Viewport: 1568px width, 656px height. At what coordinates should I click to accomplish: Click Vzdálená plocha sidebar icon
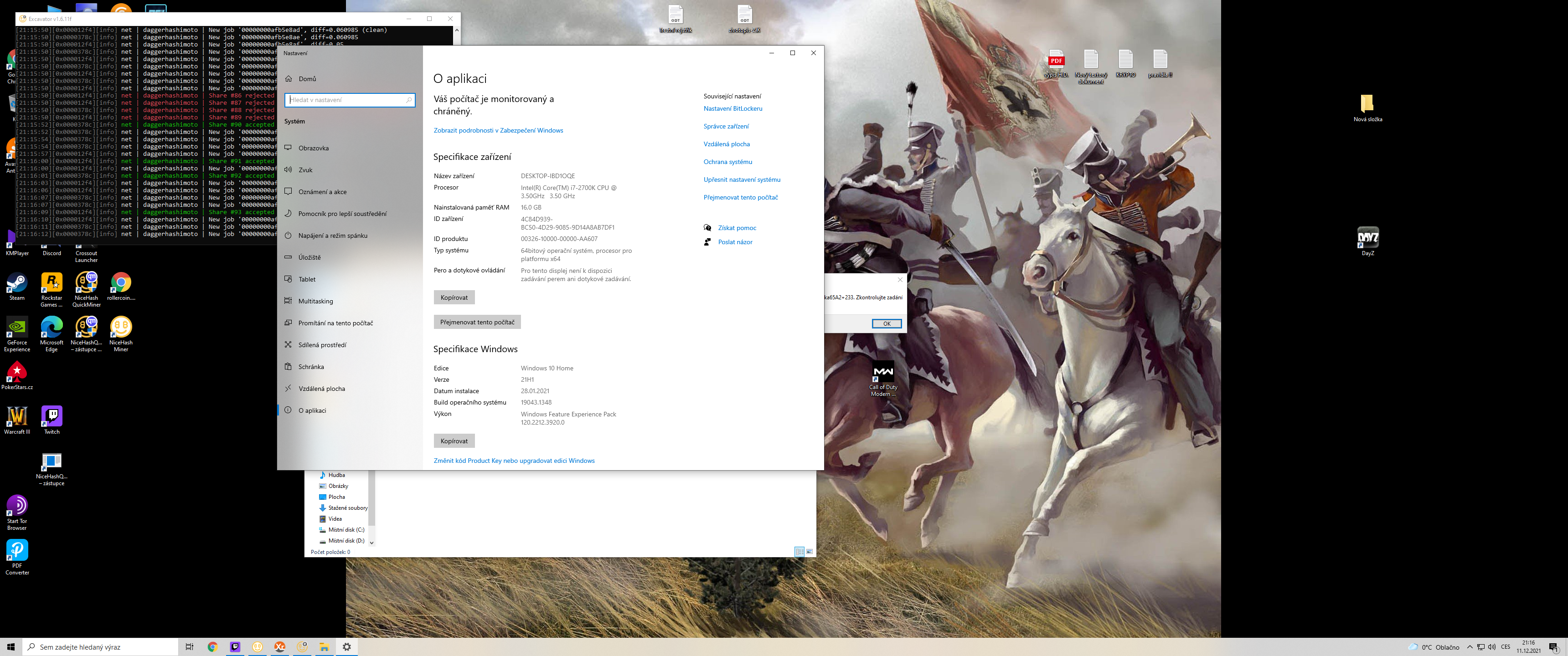(x=289, y=389)
